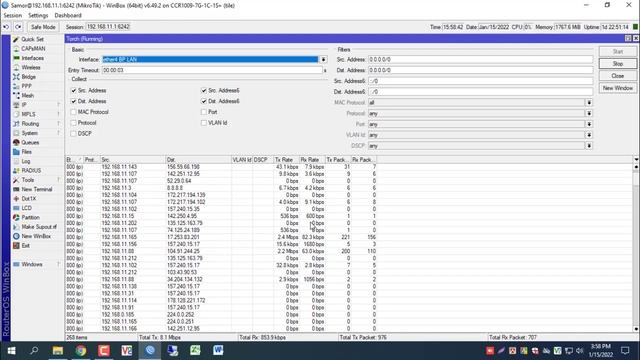Enable MAC Protocol collection
Image resolution: width=640 pixels, height=360 pixels.
pos(73,112)
